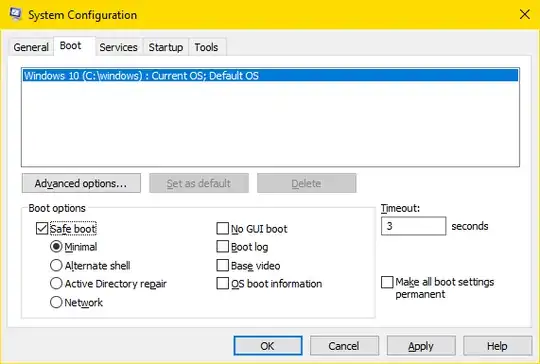Close the System Configuration window
This screenshot has width=540, height=364.
(x=525, y=14)
